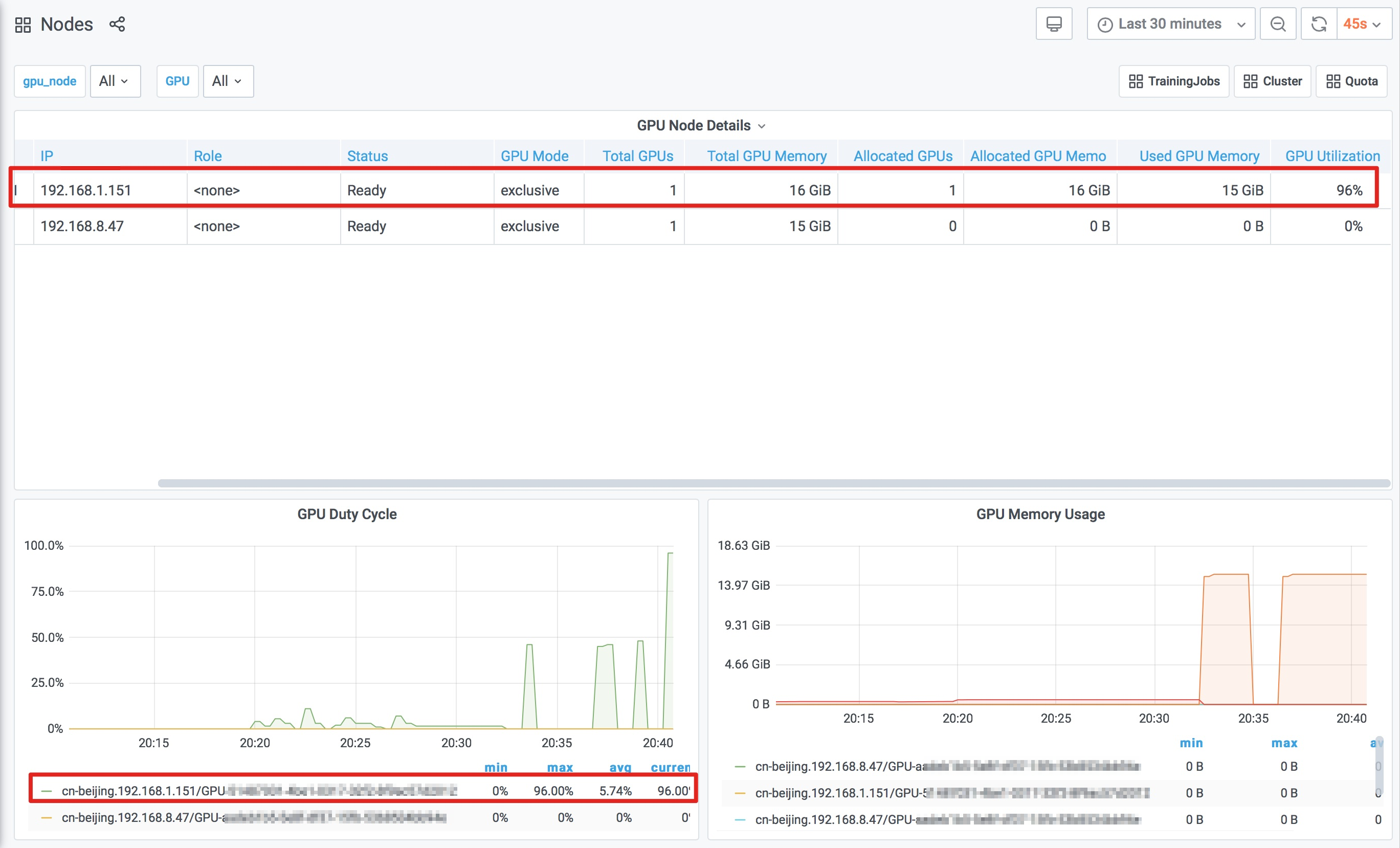Click the share dashboard icon
The image size is (1400, 848).
pos(117,25)
